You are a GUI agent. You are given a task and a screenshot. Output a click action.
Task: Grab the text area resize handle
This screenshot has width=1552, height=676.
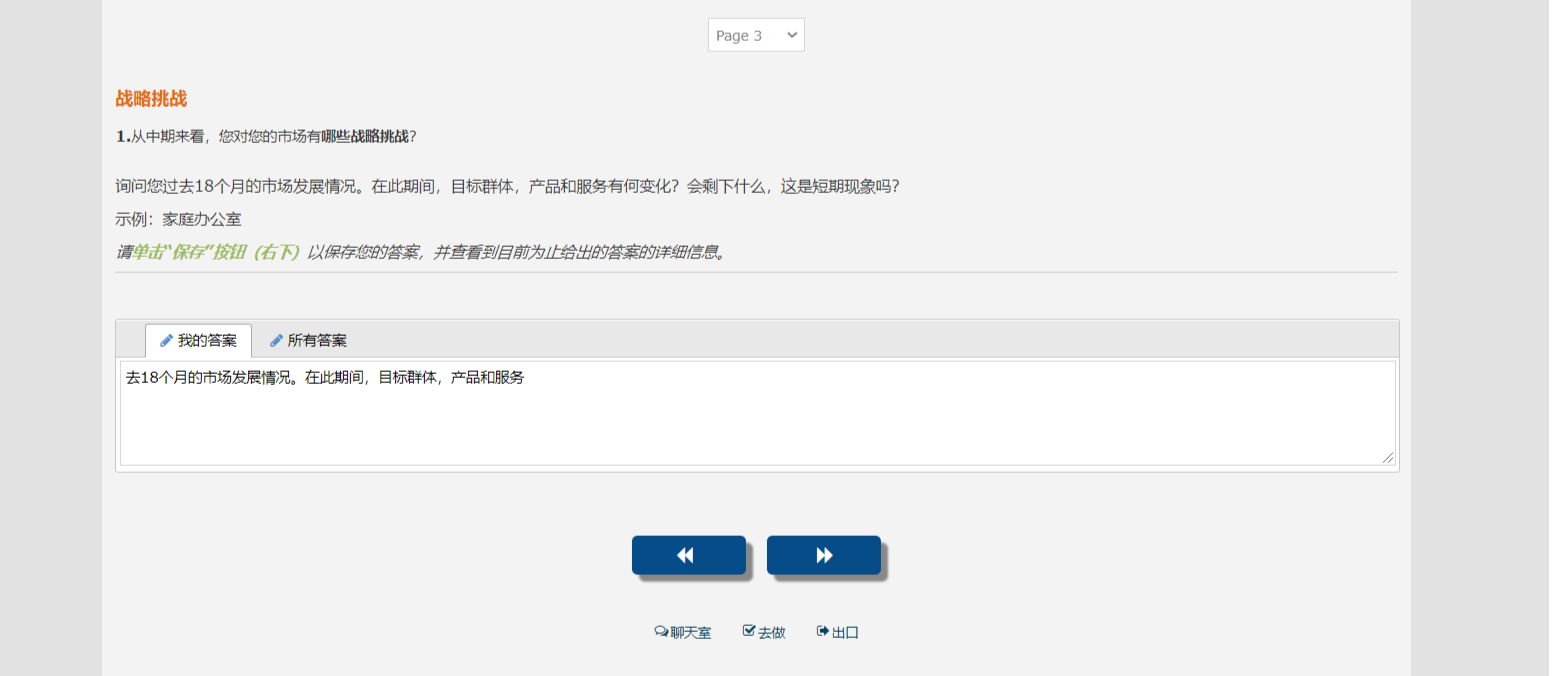pyautogui.click(x=1388, y=458)
